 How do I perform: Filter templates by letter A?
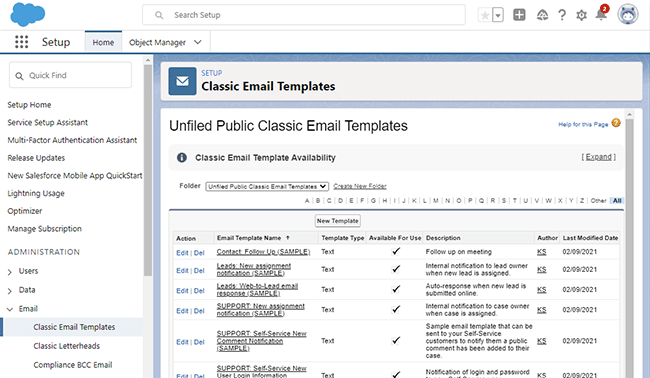pos(307,201)
